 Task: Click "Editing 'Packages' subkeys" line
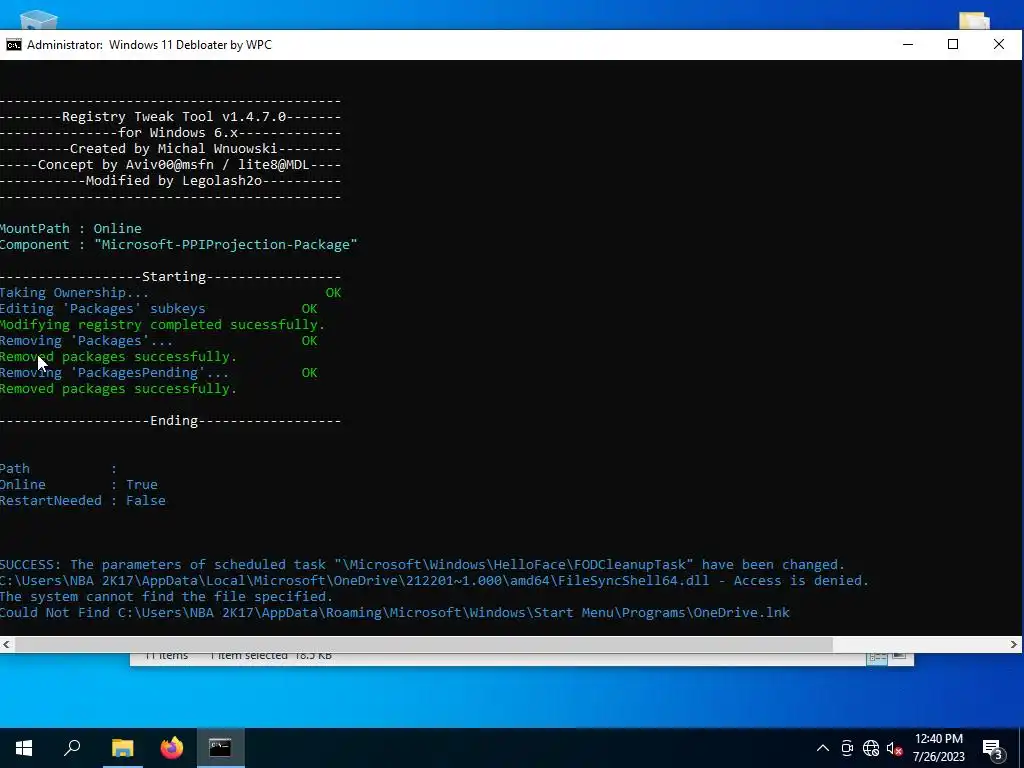[x=103, y=309]
